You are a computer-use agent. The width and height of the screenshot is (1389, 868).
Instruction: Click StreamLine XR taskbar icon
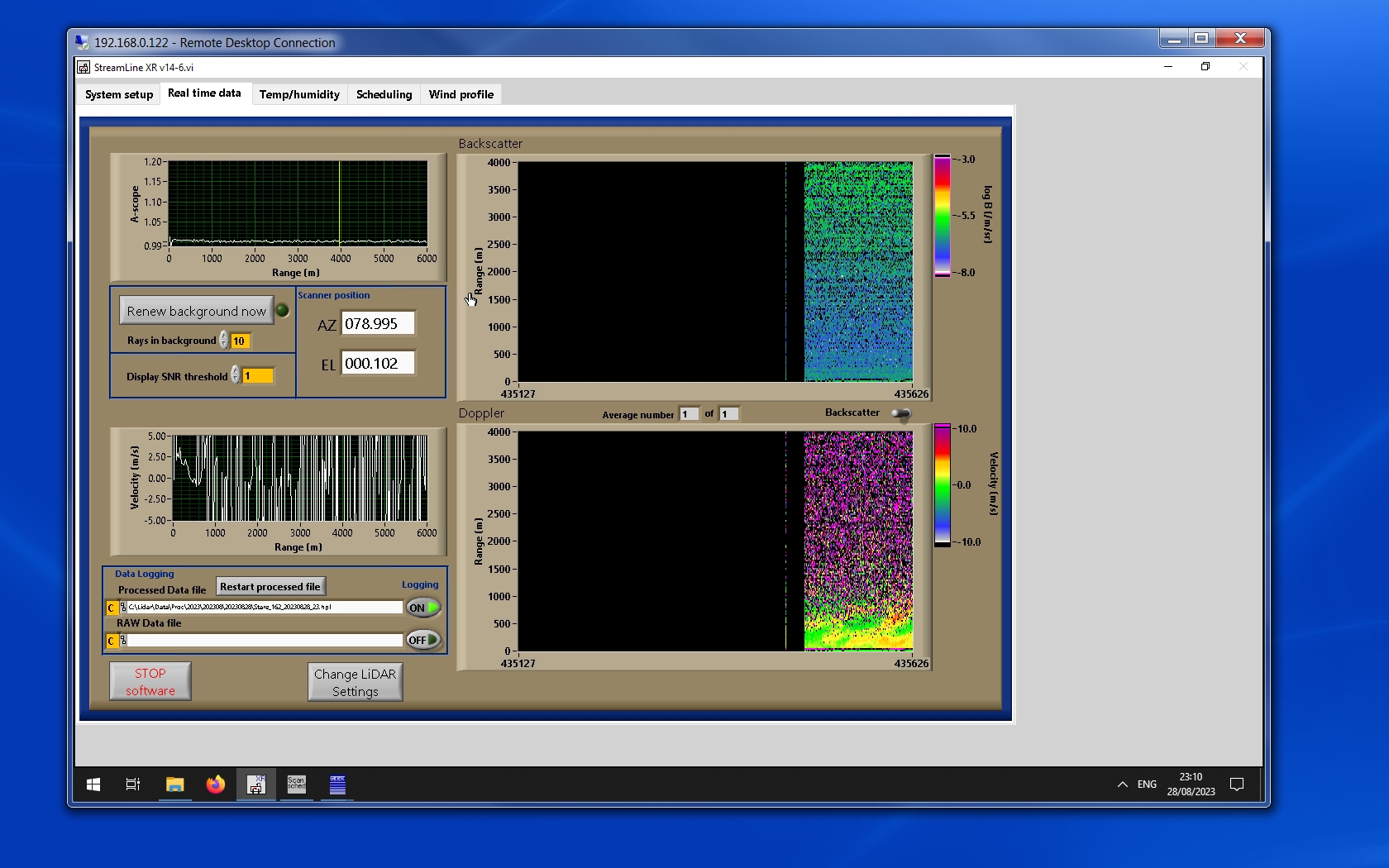click(255, 785)
